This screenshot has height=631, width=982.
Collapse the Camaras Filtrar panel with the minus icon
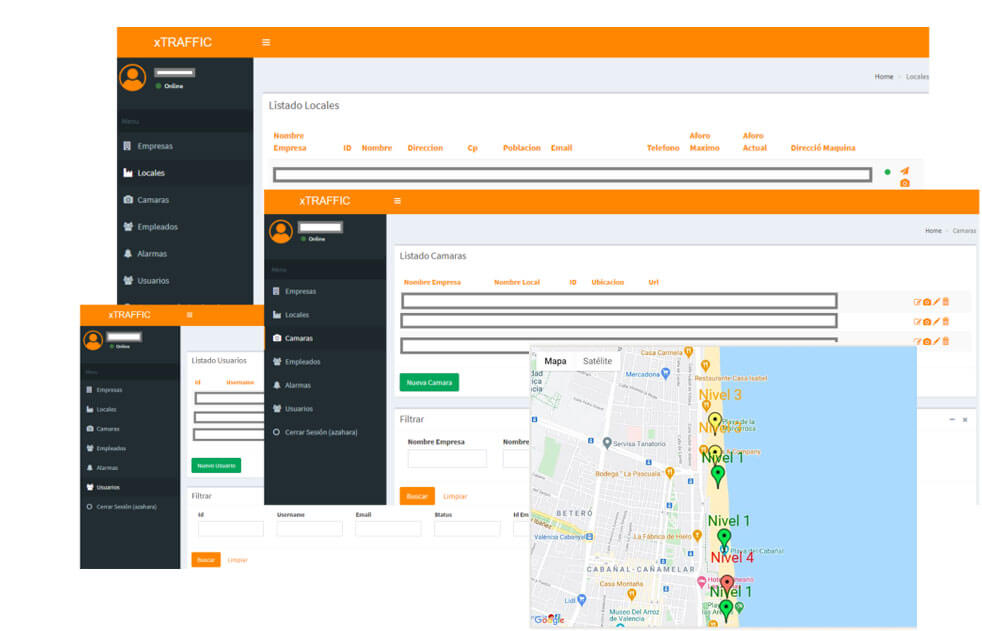tap(951, 420)
